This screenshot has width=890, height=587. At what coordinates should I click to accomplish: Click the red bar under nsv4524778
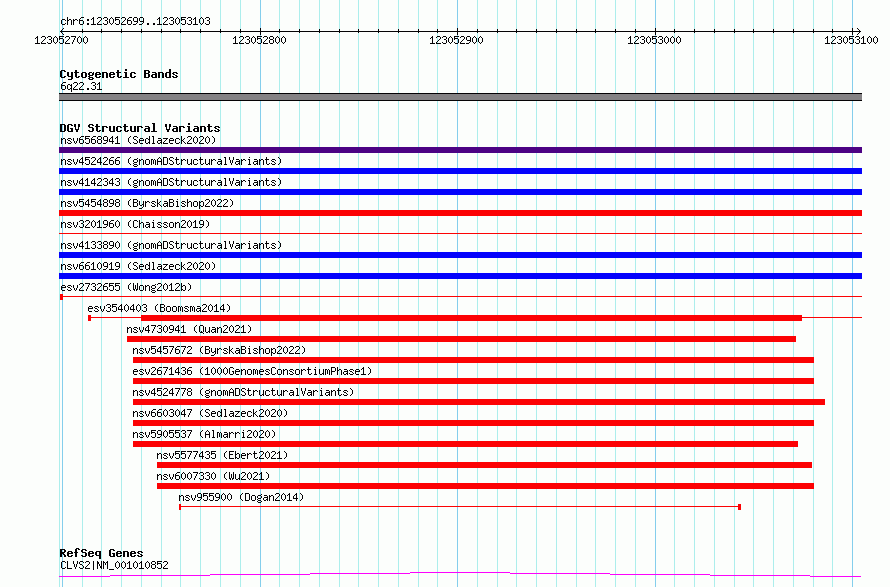478,402
